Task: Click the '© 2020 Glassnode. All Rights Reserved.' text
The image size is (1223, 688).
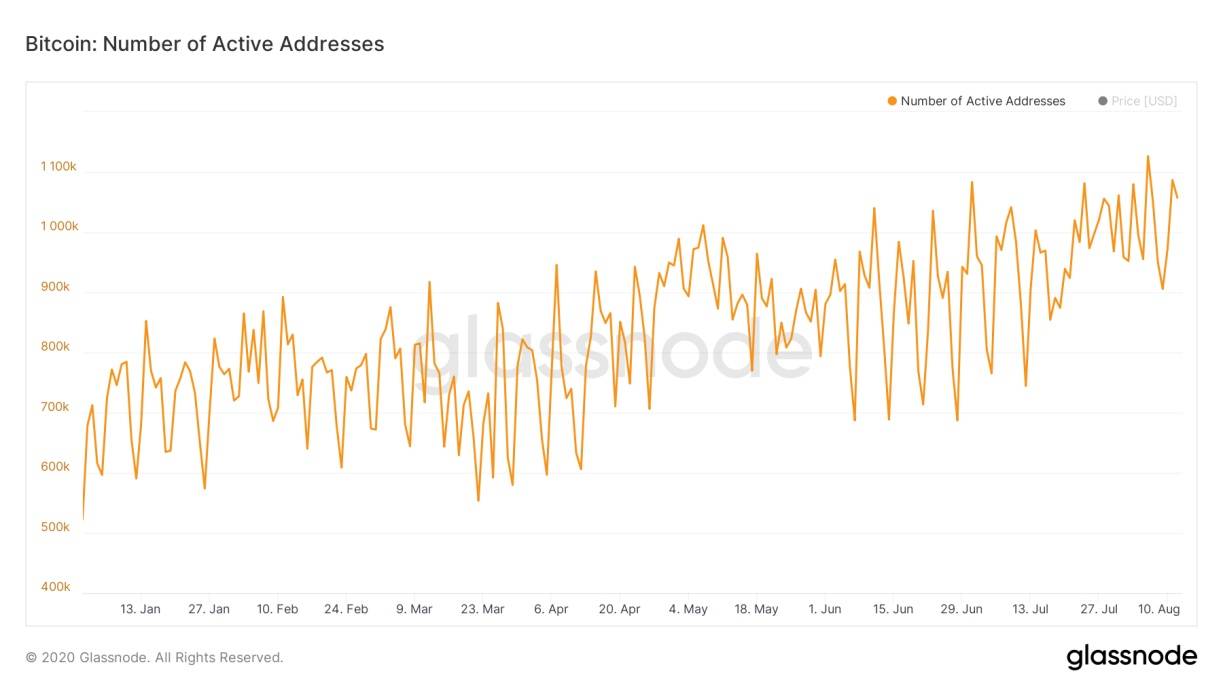Action: pos(154,658)
